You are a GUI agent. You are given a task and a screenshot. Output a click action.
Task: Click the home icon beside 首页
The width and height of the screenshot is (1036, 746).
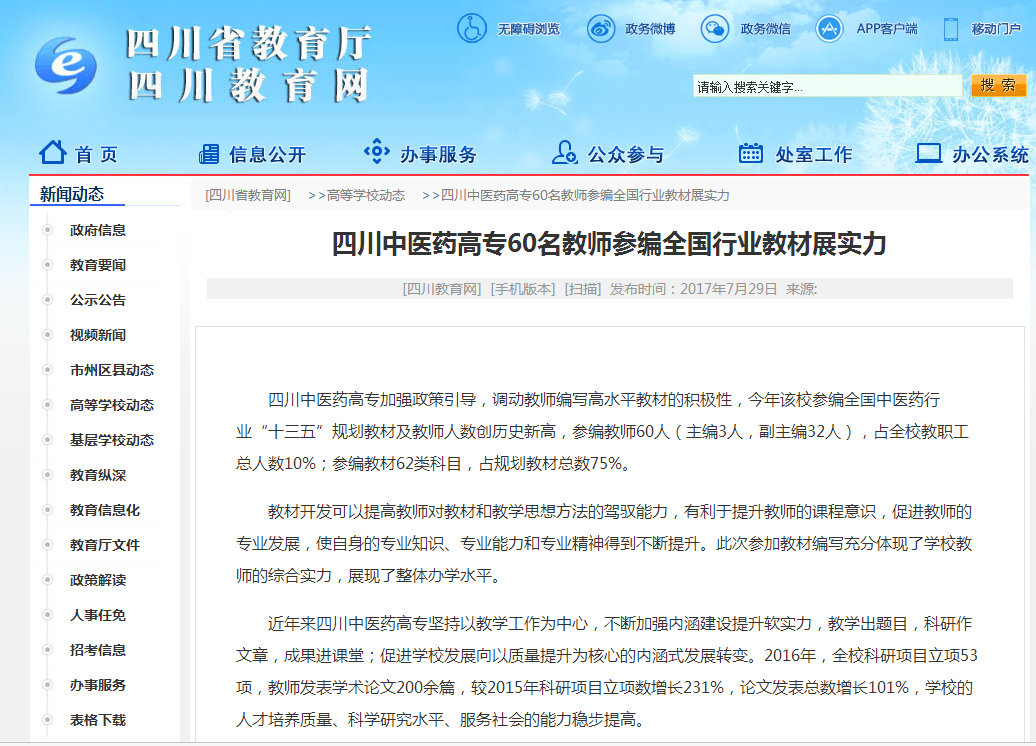click(52, 153)
